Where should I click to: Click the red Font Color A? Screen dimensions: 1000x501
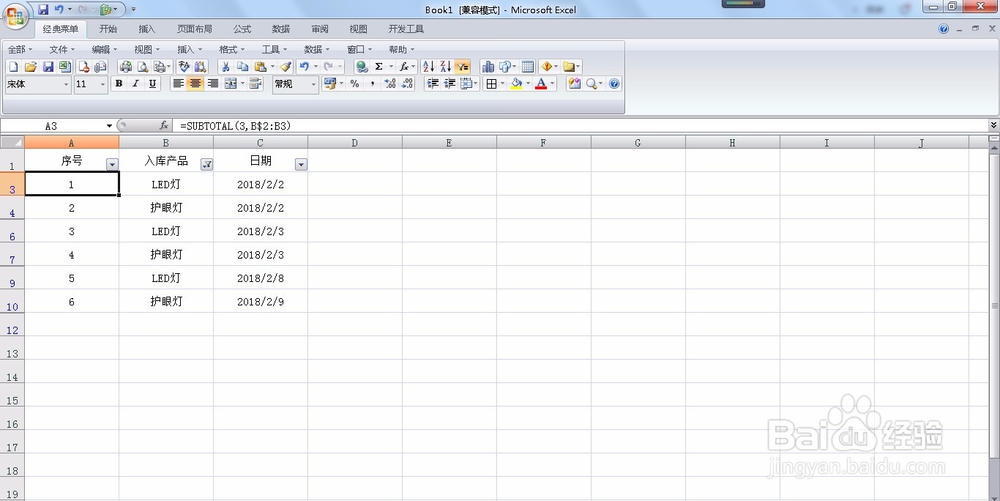click(x=541, y=84)
